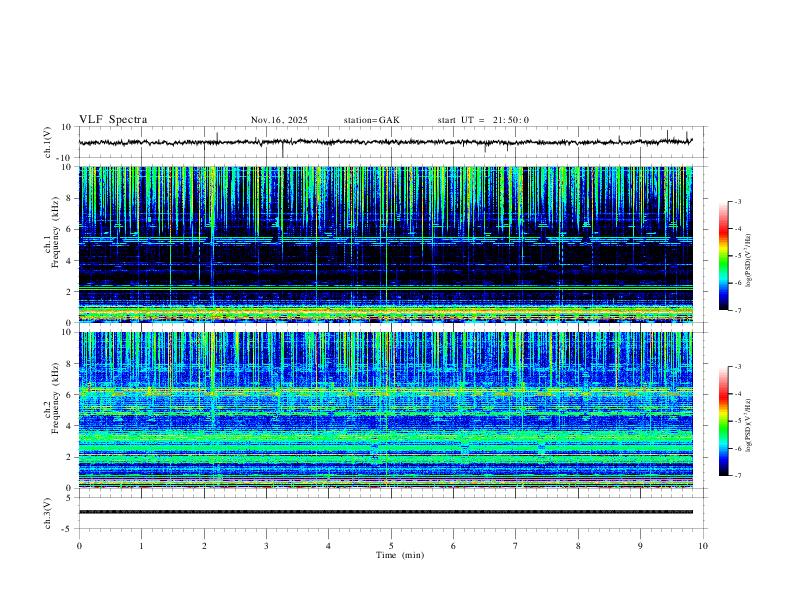This screenshot has height=612, width=792.
Task: Click the "8" kHz tick on the ch.1 frequency axis
Action: [69, 198]
